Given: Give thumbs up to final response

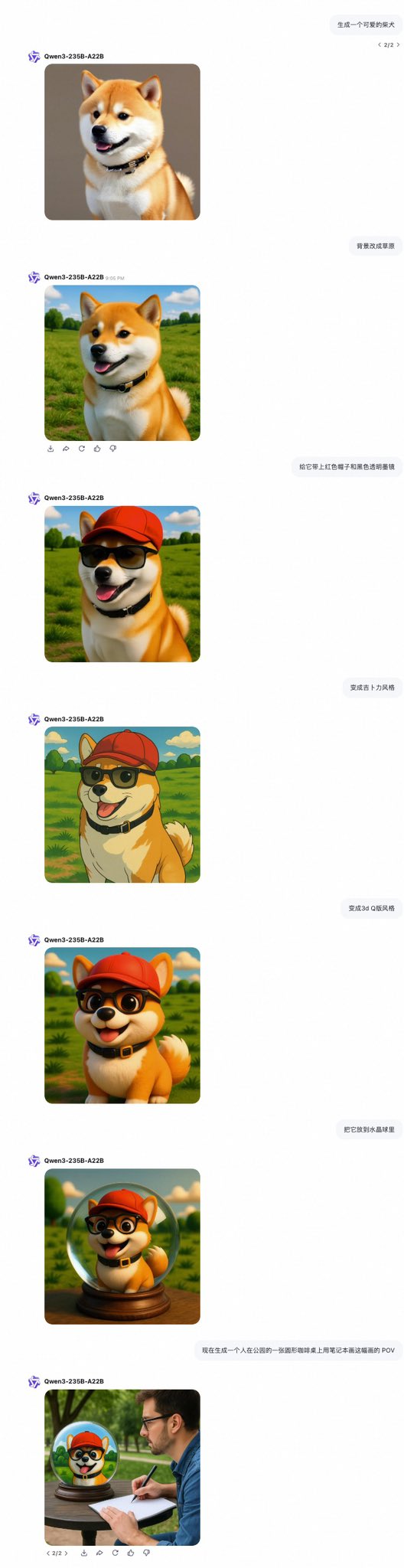Looking at the screenshot, I should tap(131, 1553).
